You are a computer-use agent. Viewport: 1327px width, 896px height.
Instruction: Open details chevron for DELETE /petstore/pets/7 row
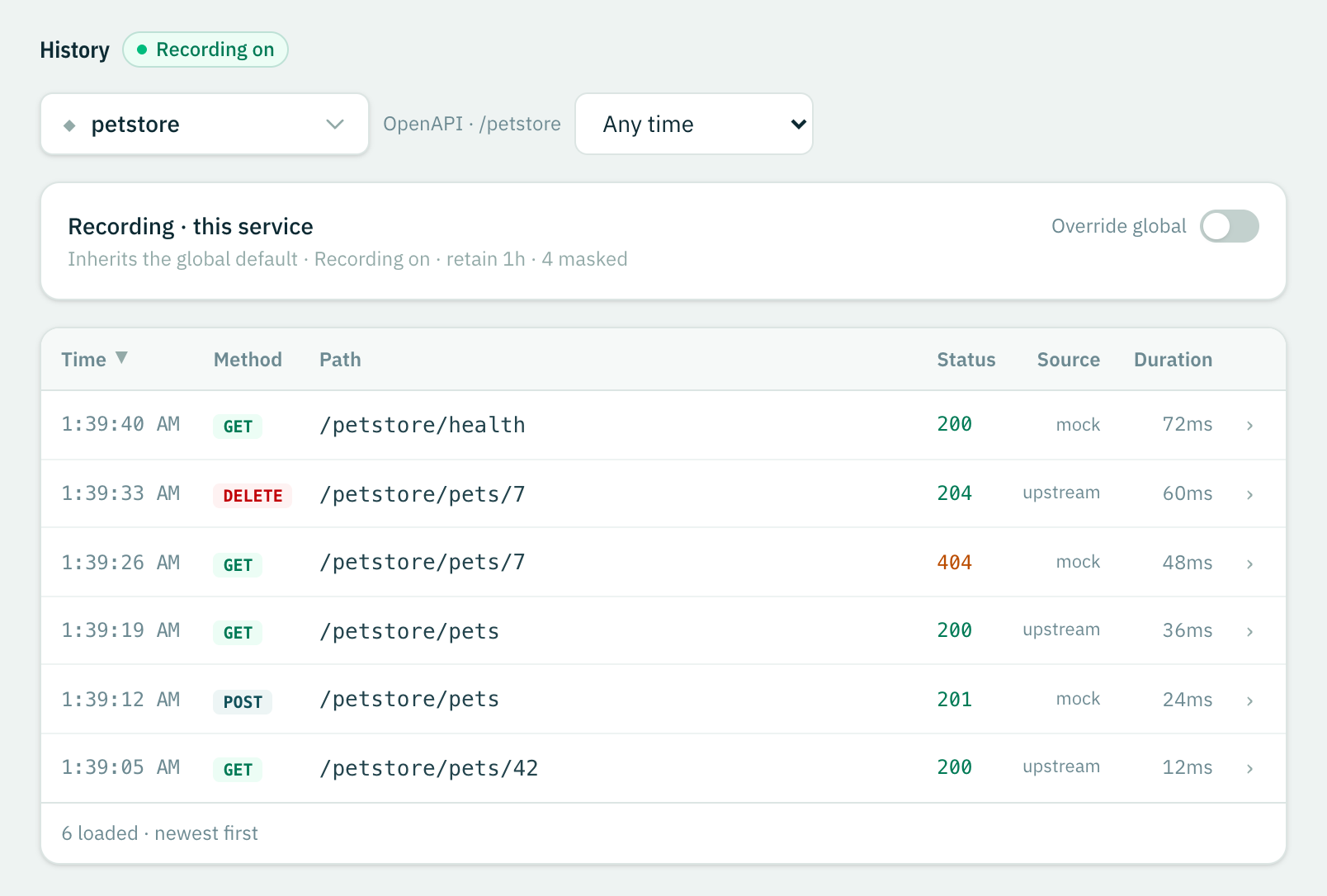pyautogui.click(x=1249, y=495)
